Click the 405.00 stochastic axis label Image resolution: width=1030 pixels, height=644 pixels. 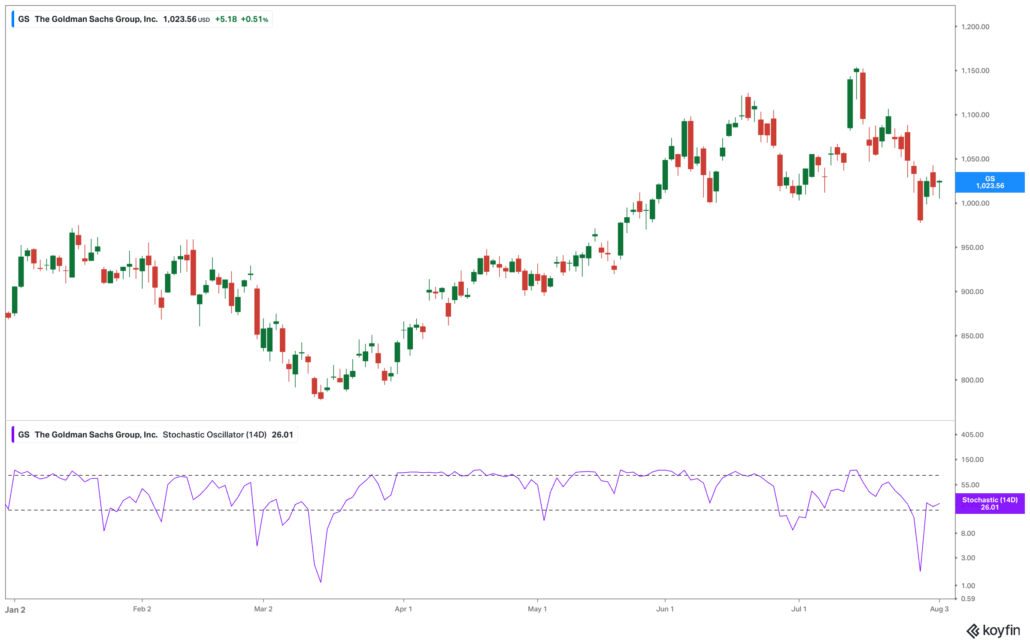pyautogui.click(x=972, y=435)
